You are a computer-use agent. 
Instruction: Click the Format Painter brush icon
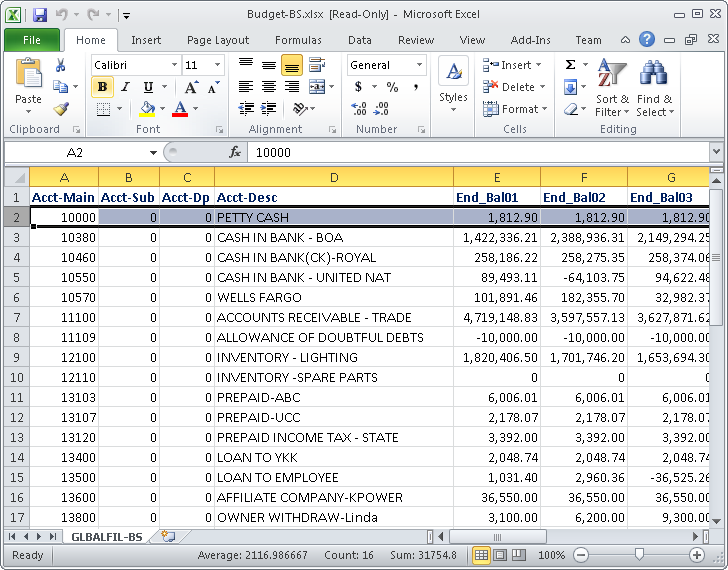click(61, 109)
